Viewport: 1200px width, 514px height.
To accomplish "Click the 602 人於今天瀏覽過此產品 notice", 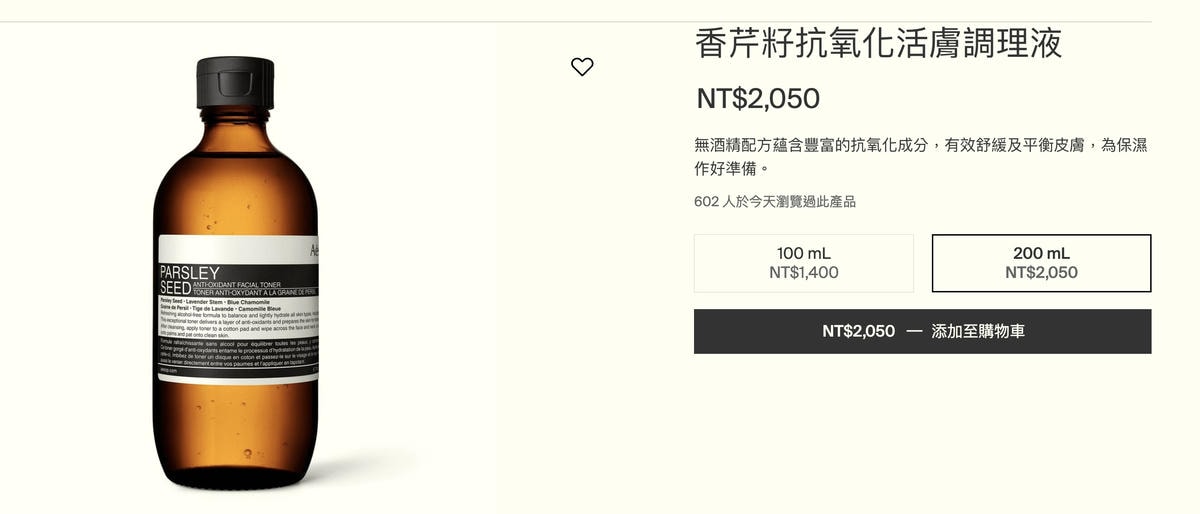I will 775,201.
